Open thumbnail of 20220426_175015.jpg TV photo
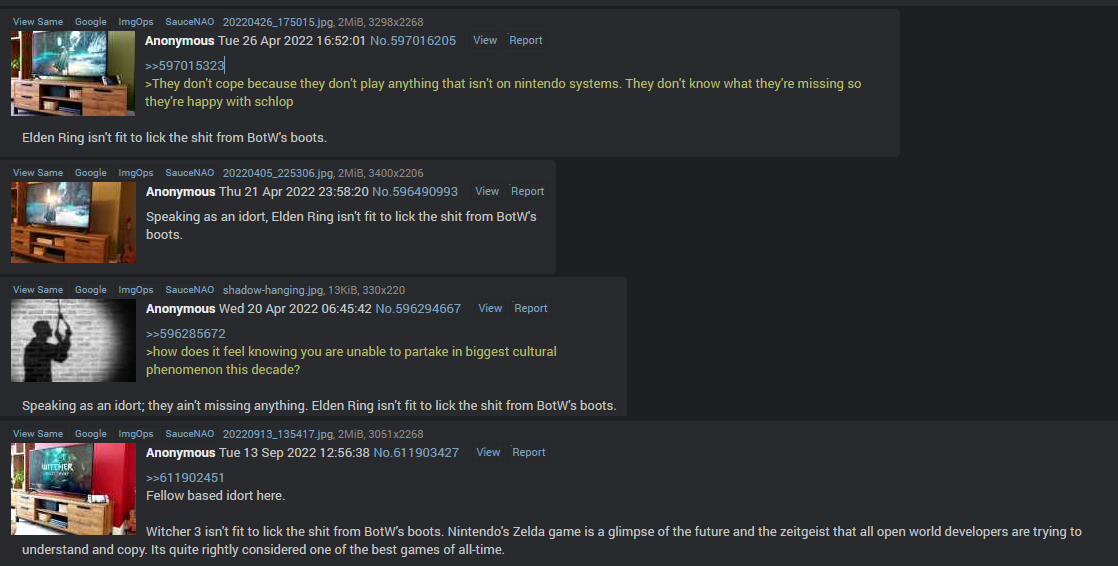Viewport: 1118px width, 566px height. pos(73,73)
